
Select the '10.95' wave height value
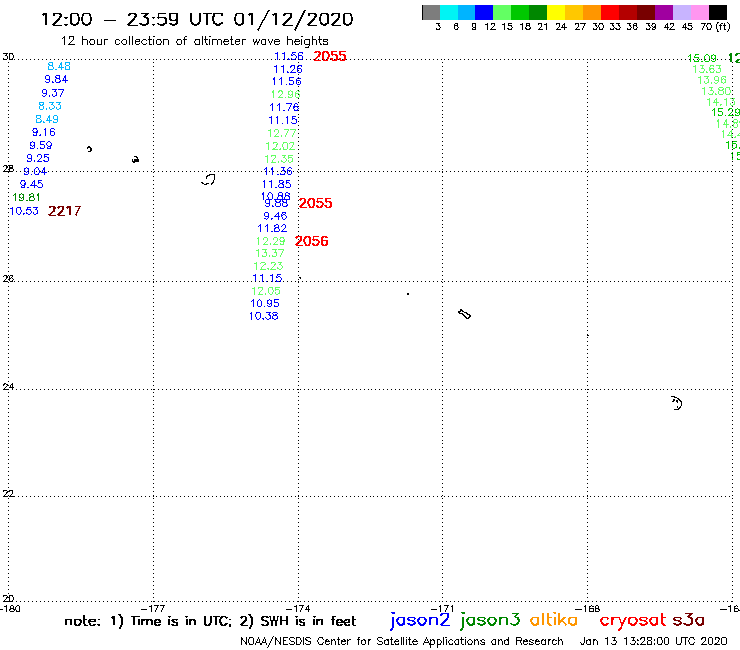265,304
